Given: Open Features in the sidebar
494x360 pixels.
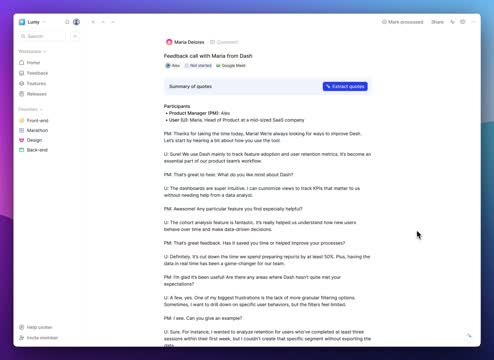Looking at the screenshot, I should pos(36,83).
